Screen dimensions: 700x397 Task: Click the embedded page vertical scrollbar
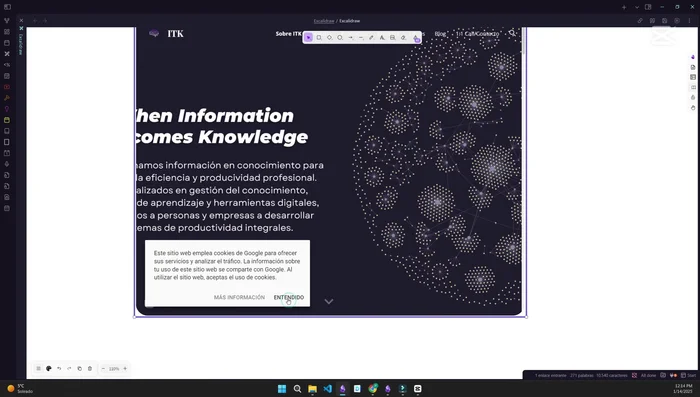(x=523, y=40)
